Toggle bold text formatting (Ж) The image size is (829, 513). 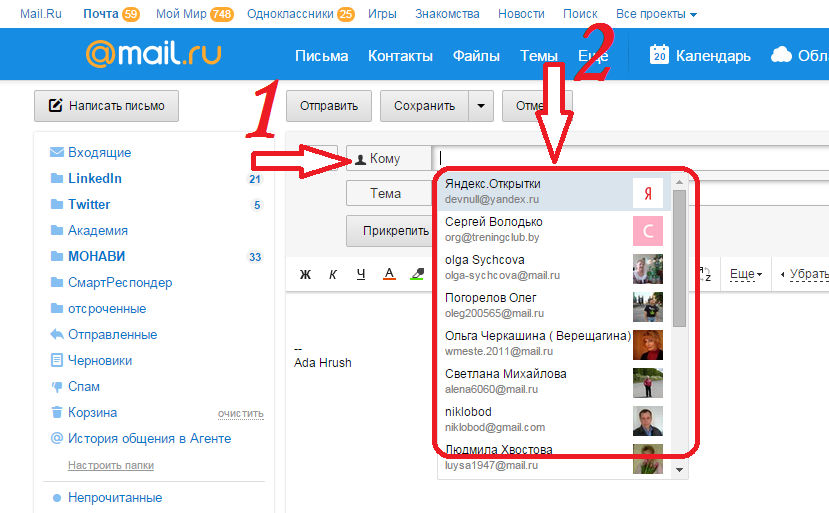coord(305,274)
